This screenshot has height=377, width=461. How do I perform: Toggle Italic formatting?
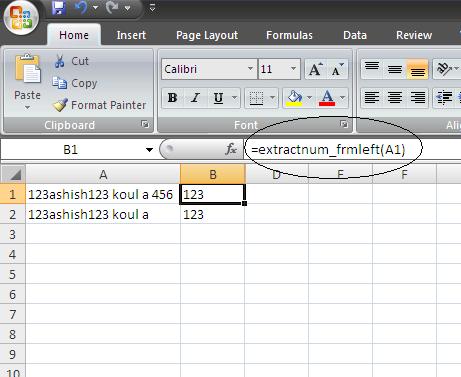[195, 98]
